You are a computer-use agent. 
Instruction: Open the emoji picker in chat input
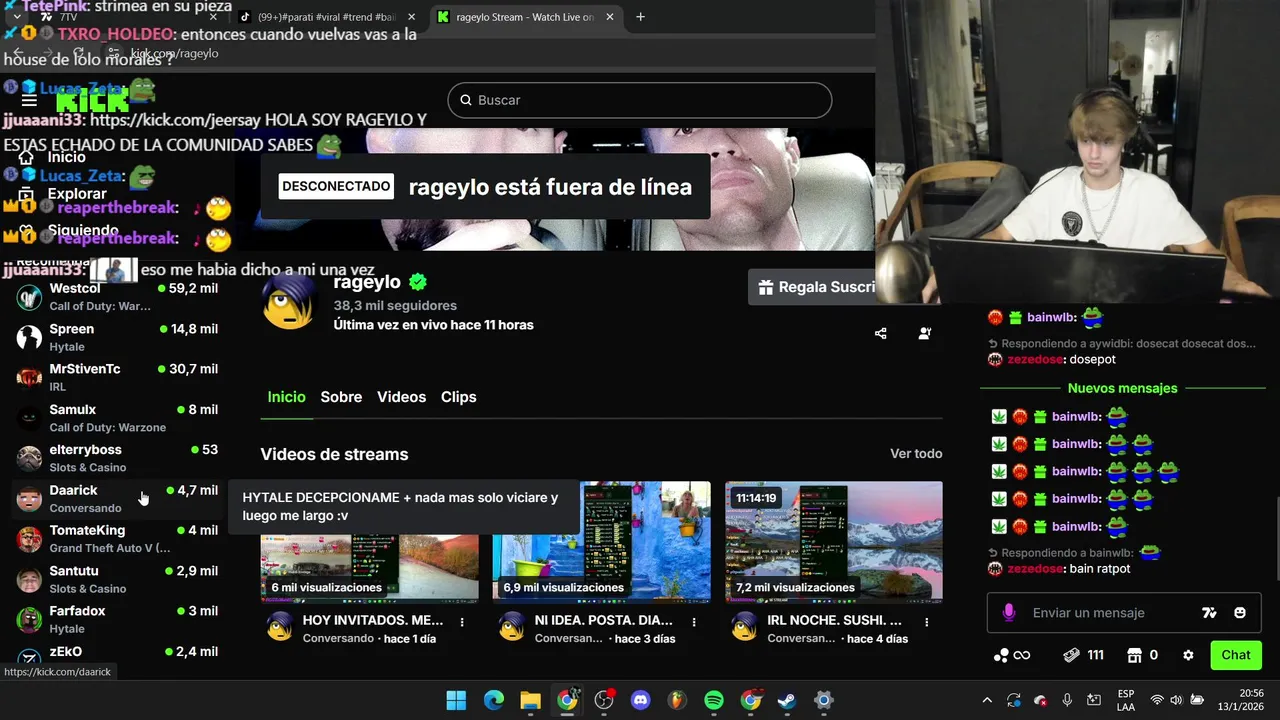(x=1240, y=613)
